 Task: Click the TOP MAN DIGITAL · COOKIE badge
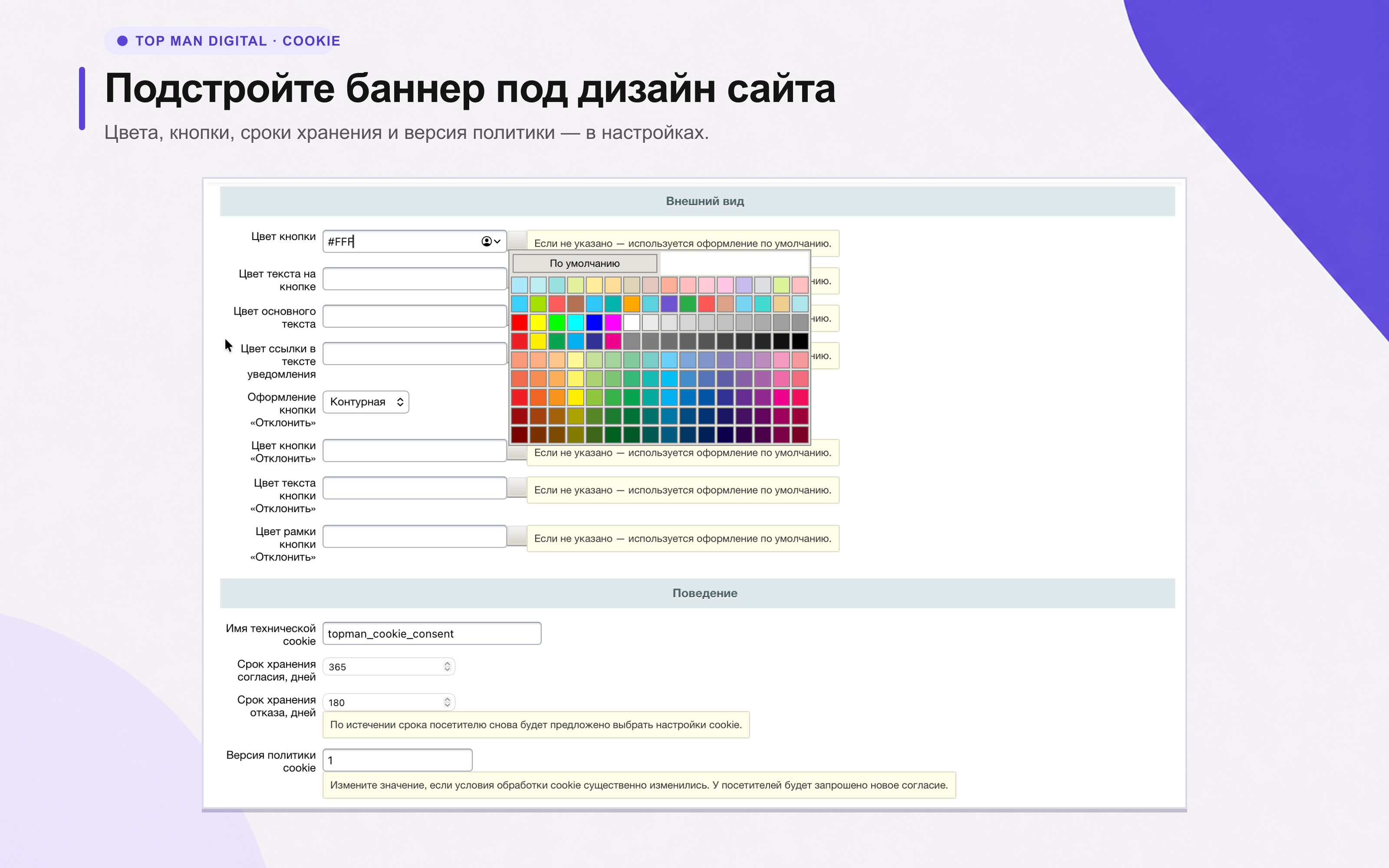tap(222, 41)
